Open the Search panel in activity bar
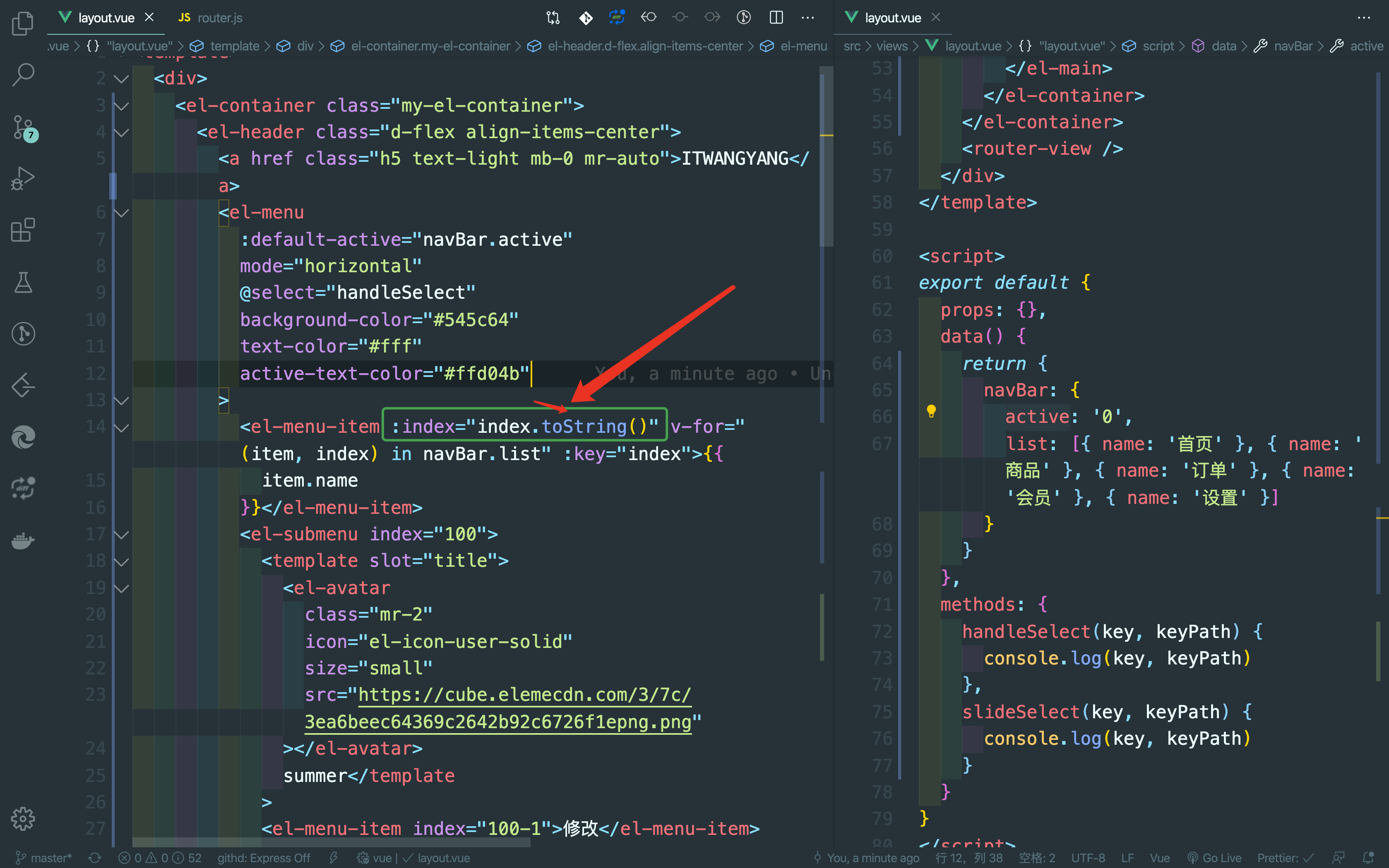This screenshot has width=1389, height=868. (23, 74)
